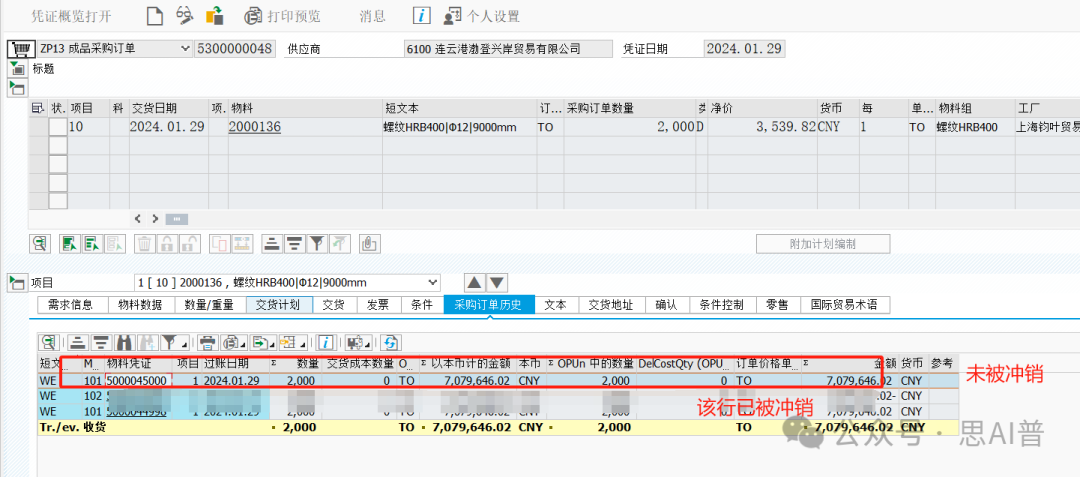Click the blue information 'i' icon in the top toolbar
This screenshot has height=477, width=1080.
(x=422, y=16)
